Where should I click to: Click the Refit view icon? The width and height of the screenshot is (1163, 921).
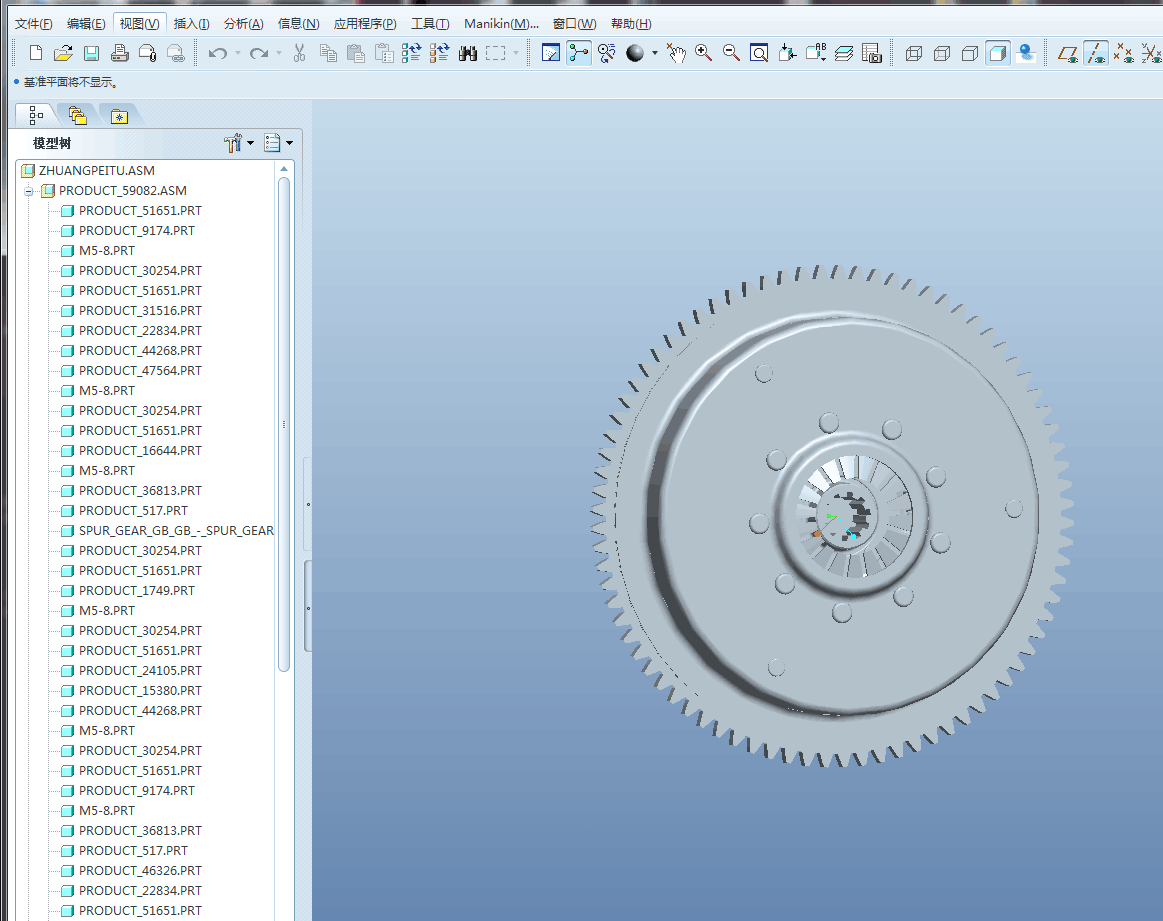(759, 53)
